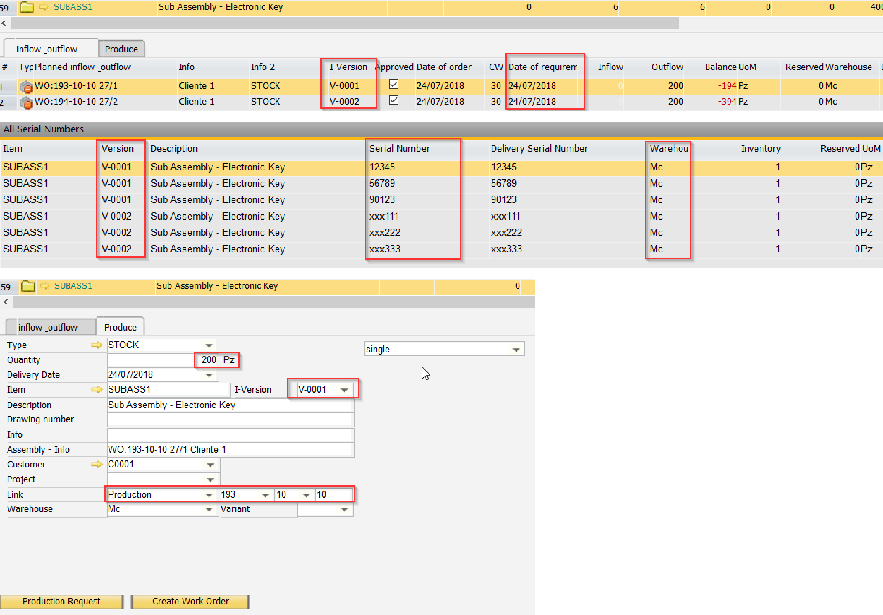This screenshot has width=883, height=615.
Task: Click the Reserved Warehouse column header
Action: [828, 67]
